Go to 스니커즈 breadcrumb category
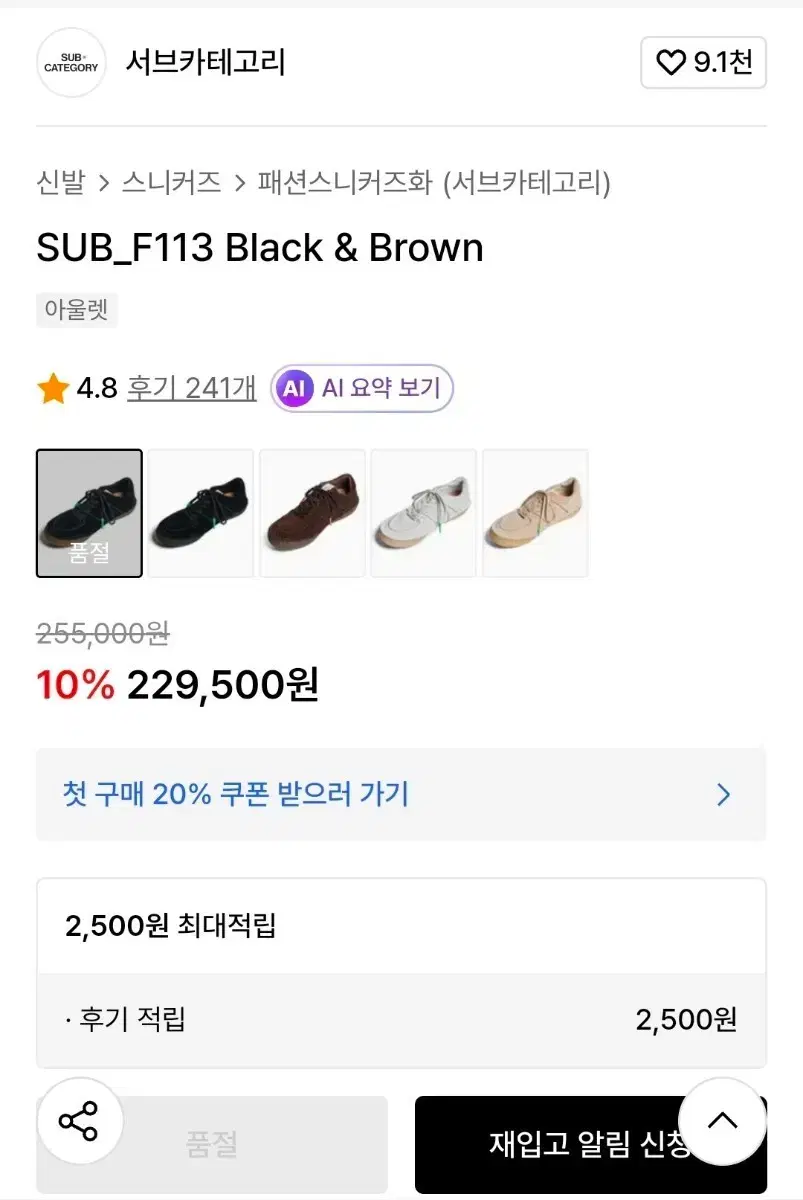 pyautogui.click(x=171, y=183)
